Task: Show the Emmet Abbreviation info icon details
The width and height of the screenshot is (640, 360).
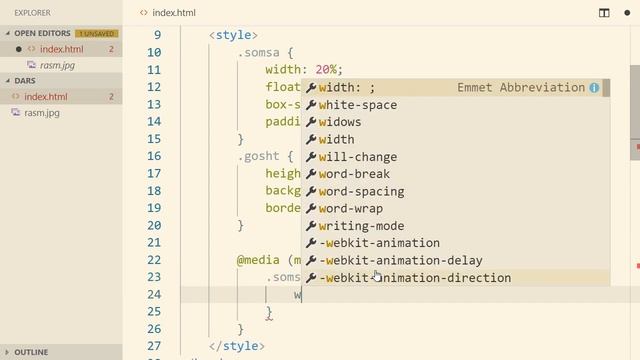Action: (594, 88)
